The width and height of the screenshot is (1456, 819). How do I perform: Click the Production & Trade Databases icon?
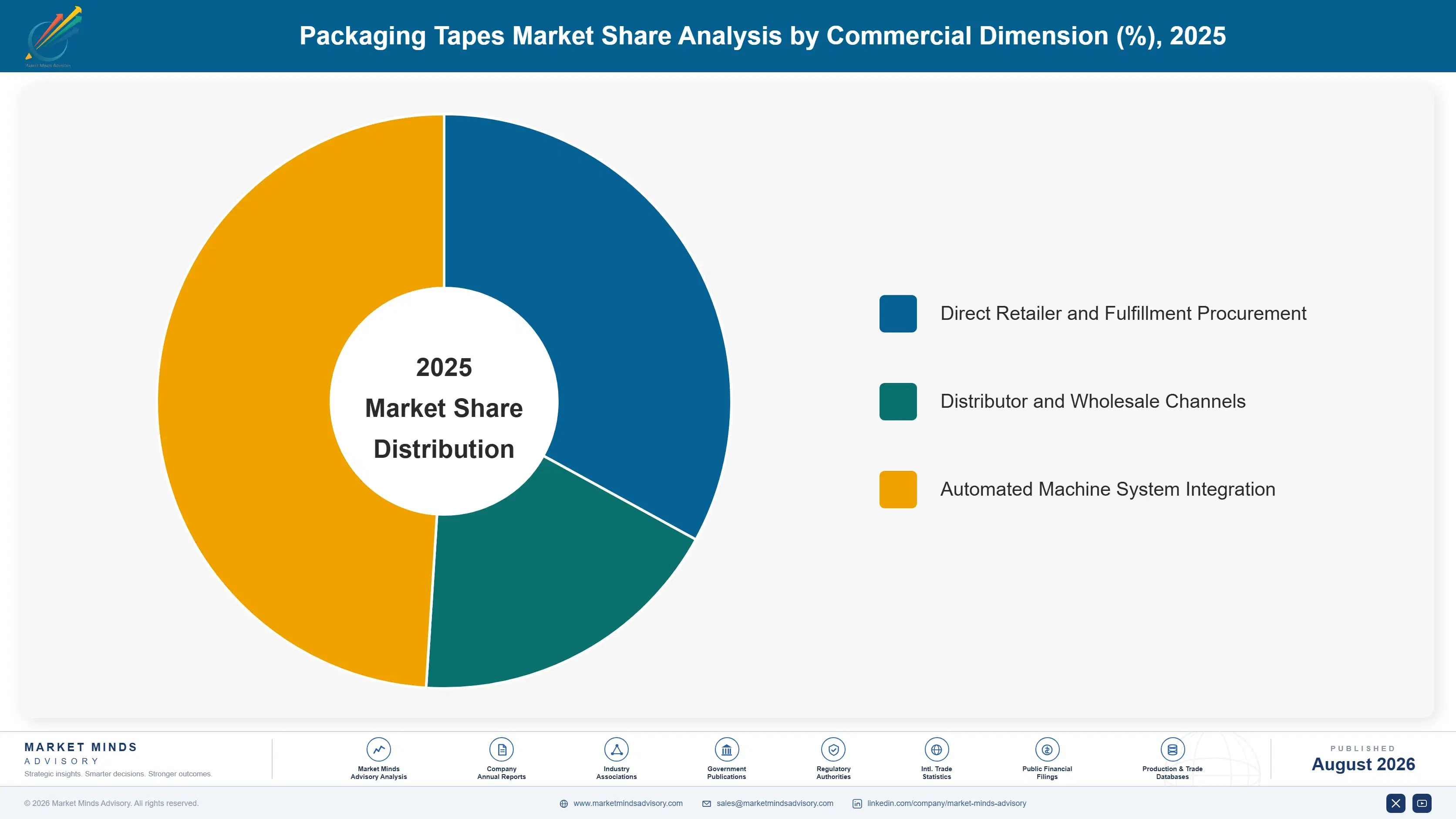click(1172, 749)
